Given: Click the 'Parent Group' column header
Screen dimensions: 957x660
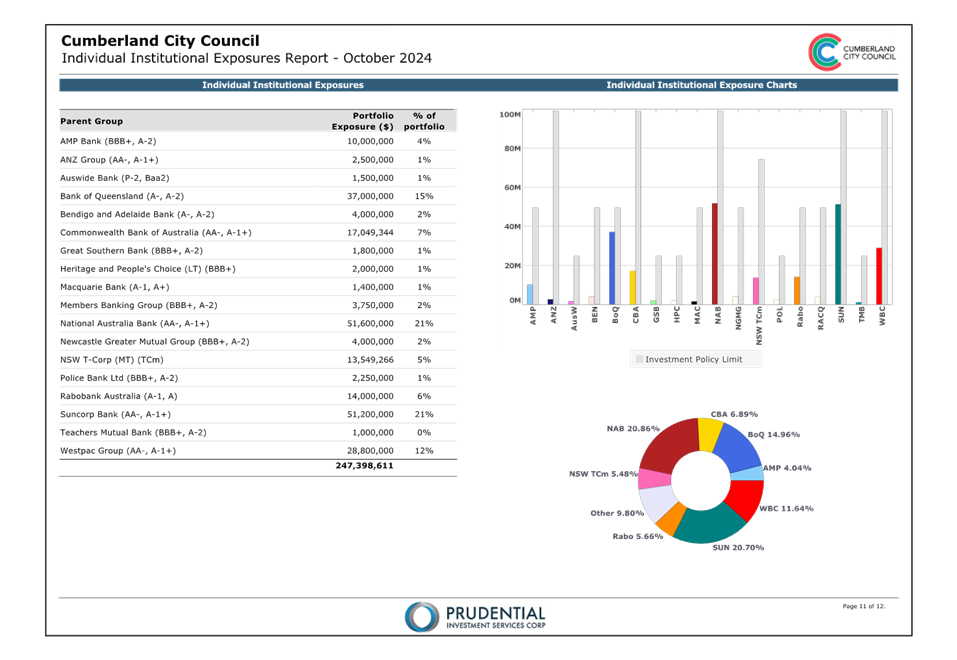Looking at the screenshot, I should 92,121.
